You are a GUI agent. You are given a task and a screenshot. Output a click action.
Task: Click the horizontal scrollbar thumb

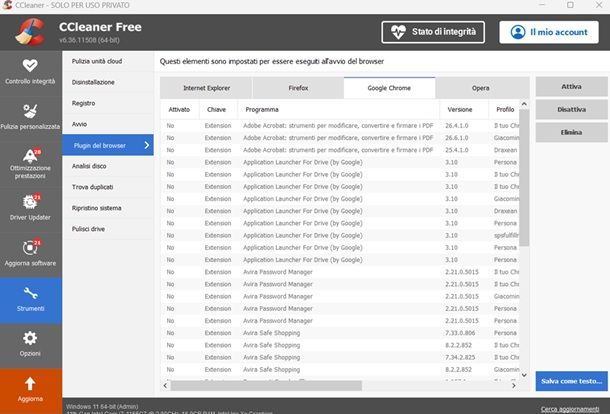[266, 385]
